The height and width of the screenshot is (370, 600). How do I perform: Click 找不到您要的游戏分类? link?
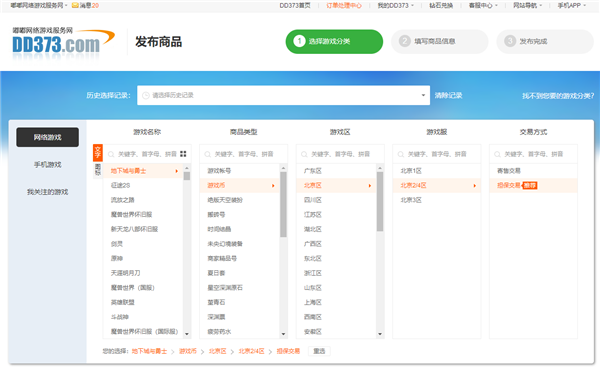558,96
